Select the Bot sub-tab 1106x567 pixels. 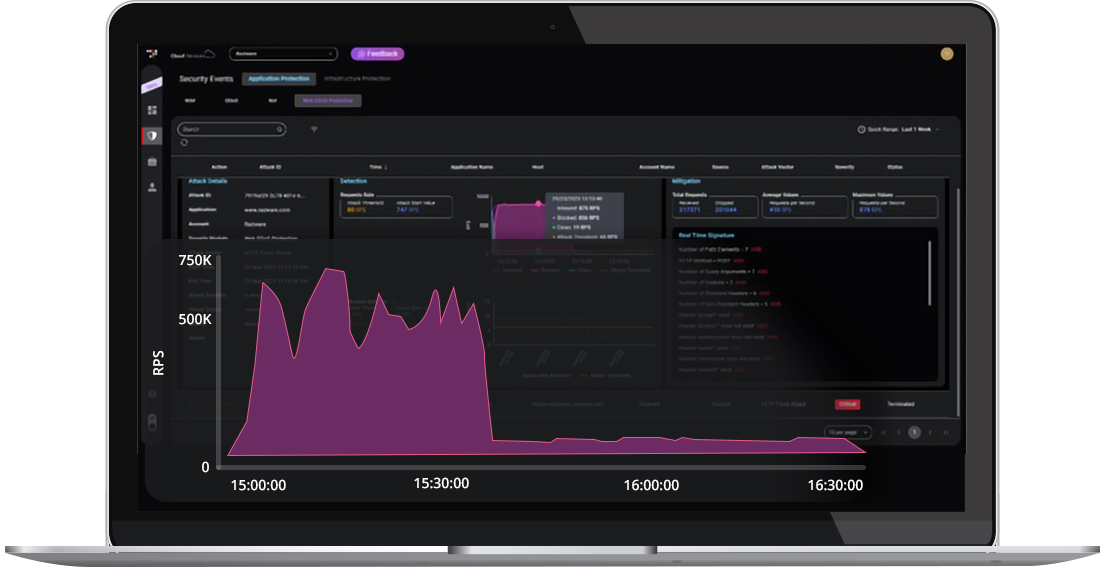[x=272, y=101]
